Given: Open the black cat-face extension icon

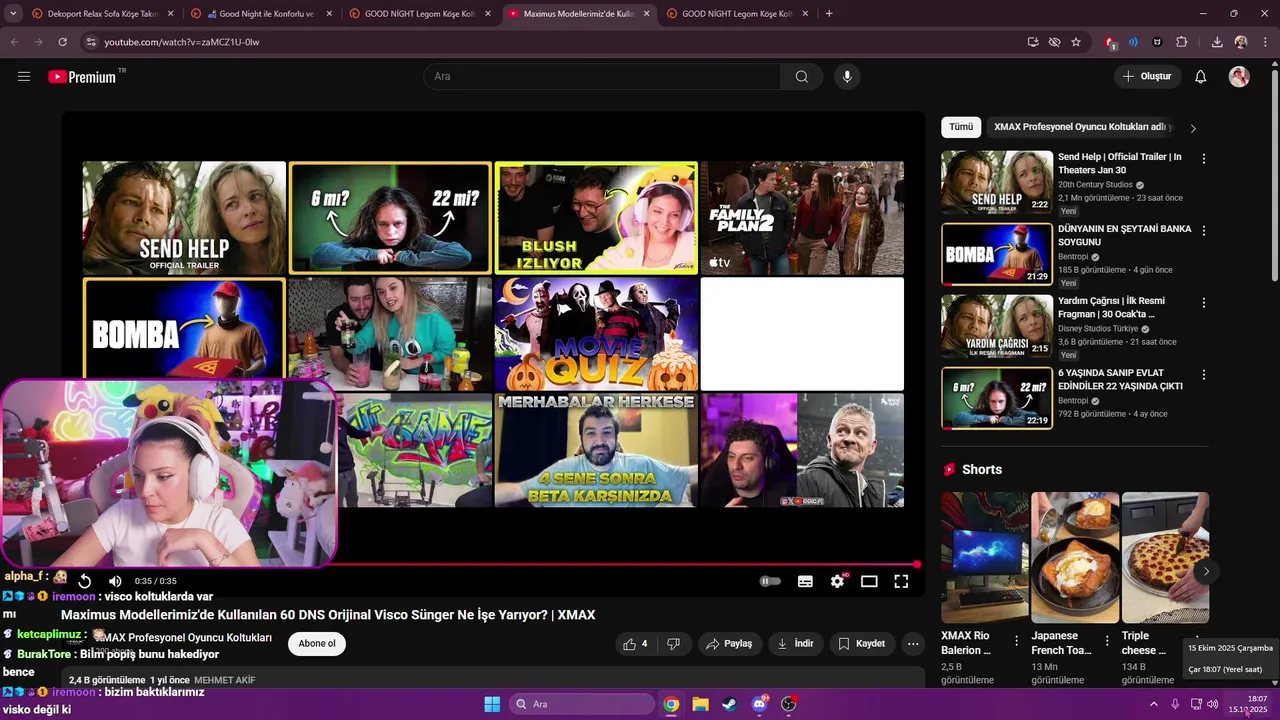Looking at the screenshot, I should click(x=1158, y=42).
